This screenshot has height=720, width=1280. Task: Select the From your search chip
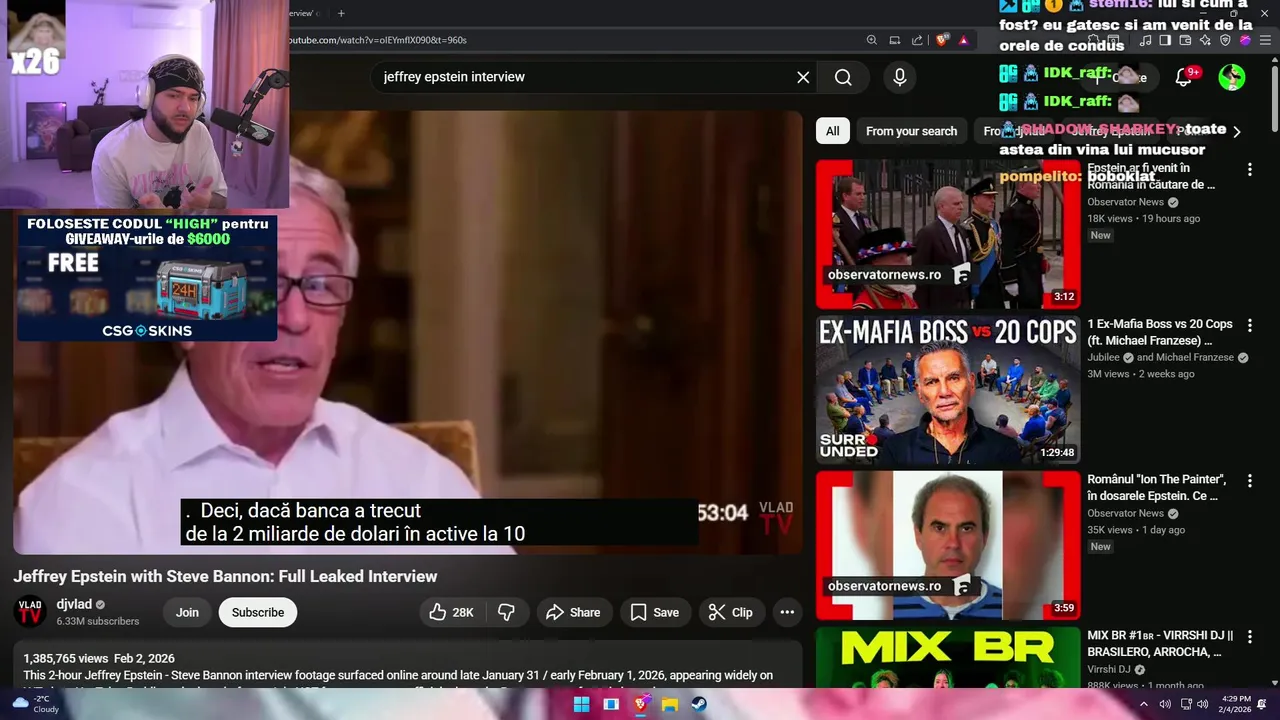point(911,131)
